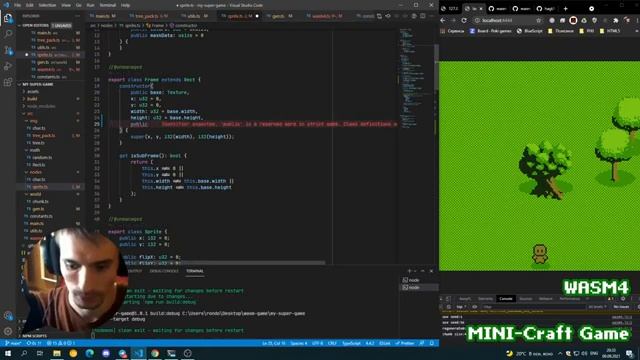This screenshot has height=360, width=640.
Task: Click the Windows Start button
Action: [x=8, y=353]
